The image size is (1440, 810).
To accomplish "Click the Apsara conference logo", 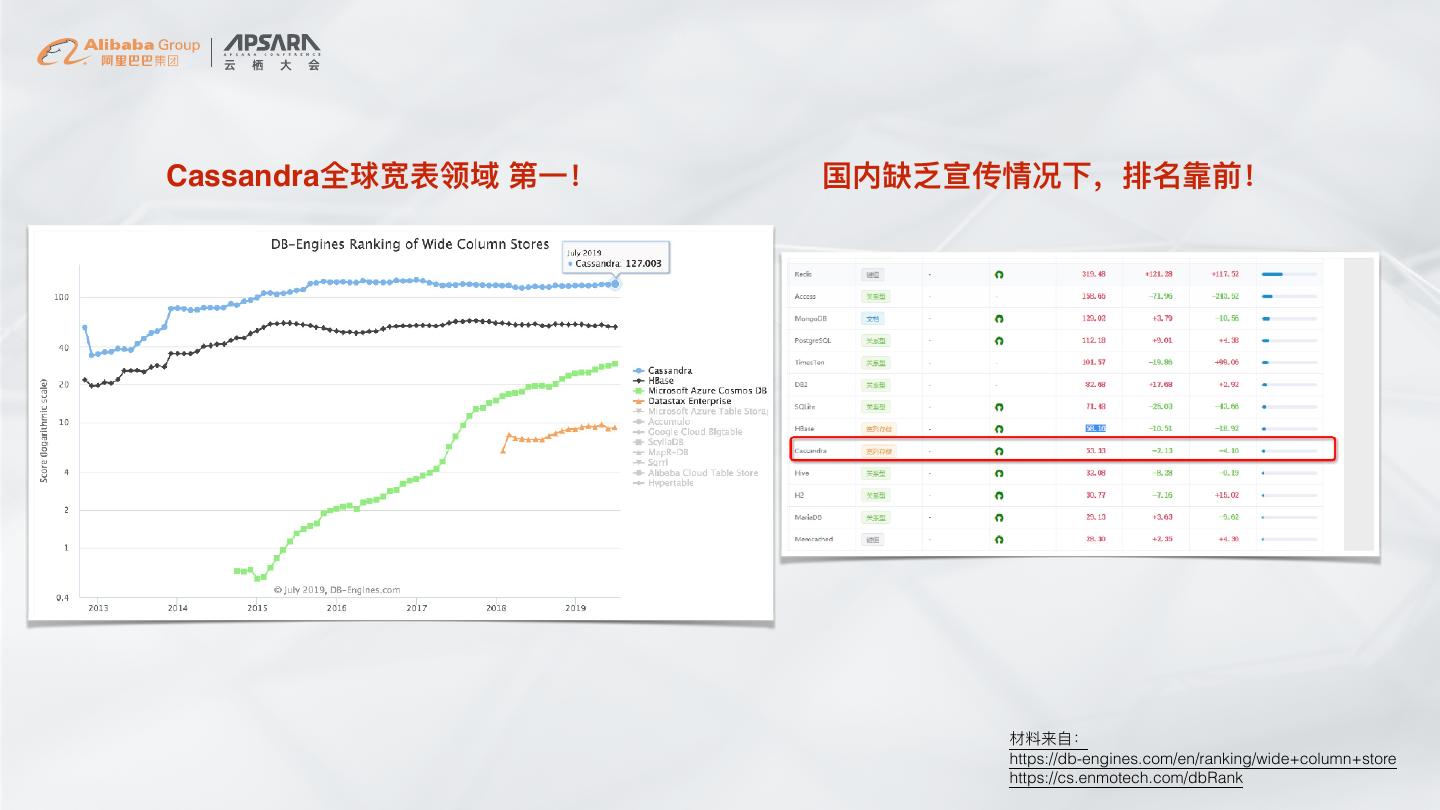I will pos(272,52).
